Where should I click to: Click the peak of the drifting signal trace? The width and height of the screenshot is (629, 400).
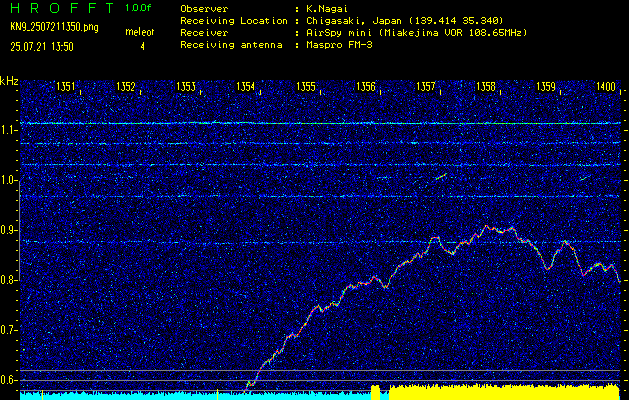(x=486, y=226)
